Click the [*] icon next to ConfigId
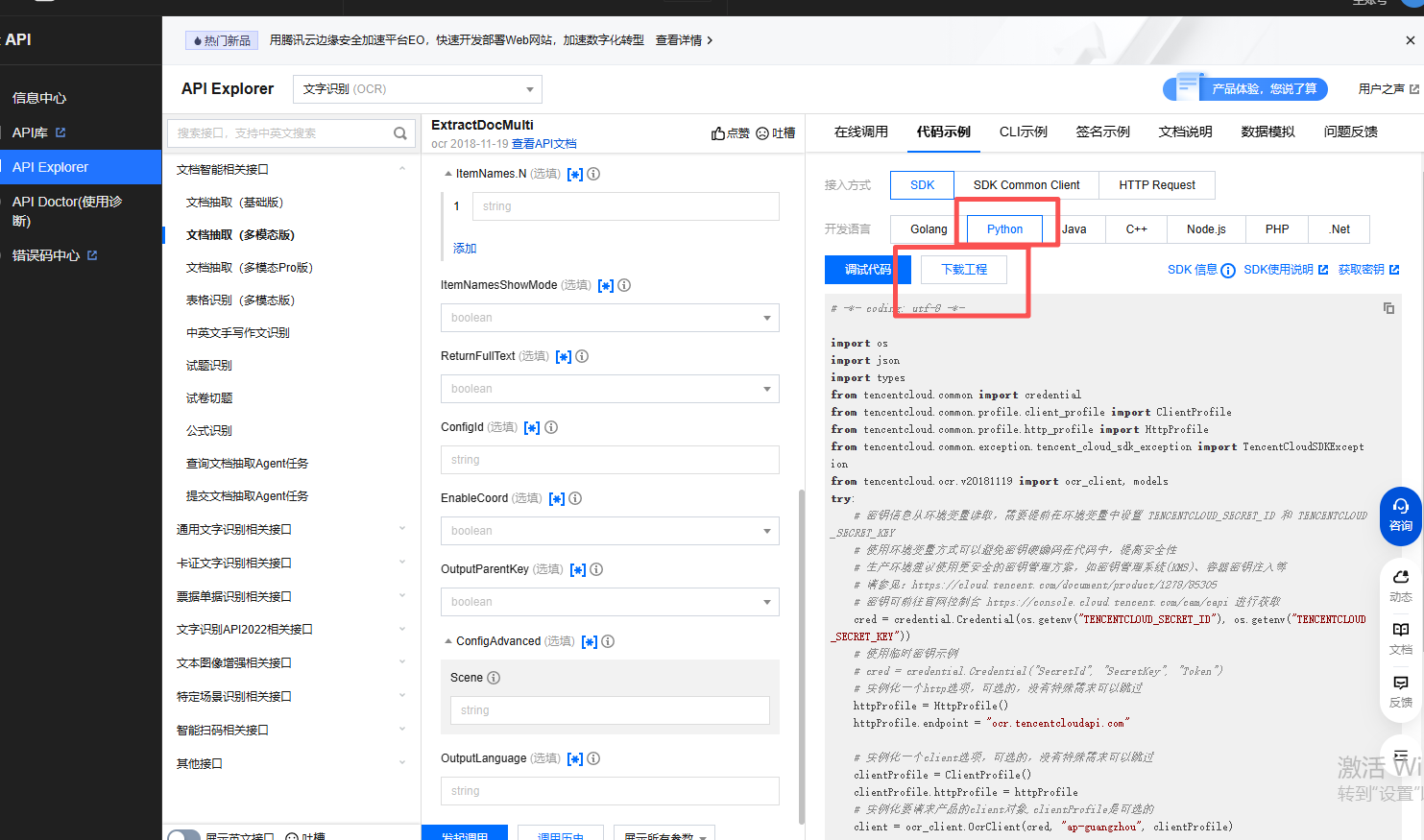 click(532, 427)
